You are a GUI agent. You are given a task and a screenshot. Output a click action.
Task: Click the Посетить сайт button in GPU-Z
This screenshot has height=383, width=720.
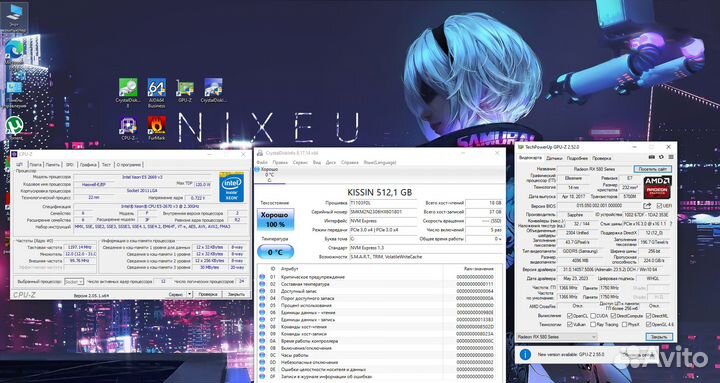tap(652, 169)
